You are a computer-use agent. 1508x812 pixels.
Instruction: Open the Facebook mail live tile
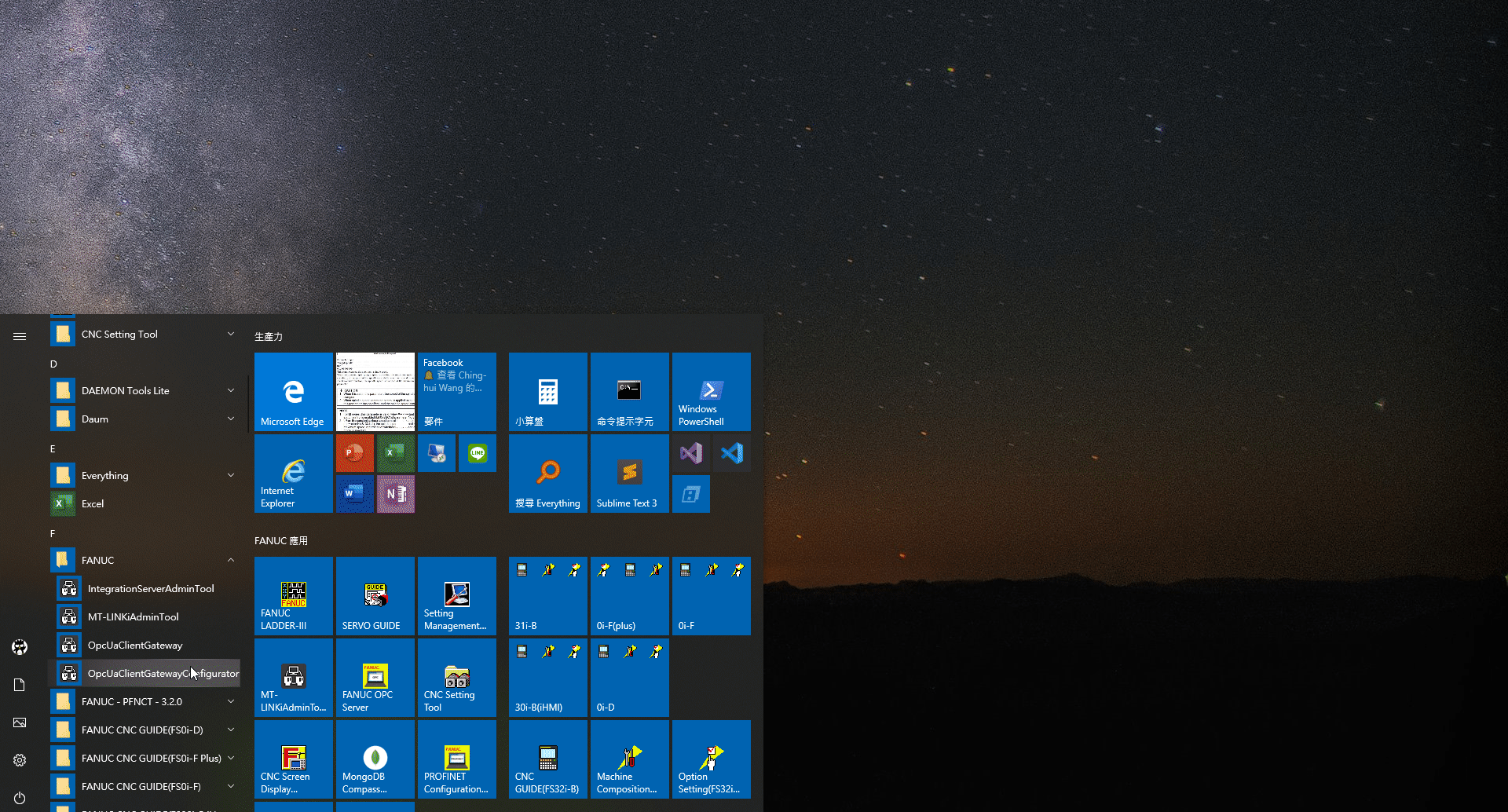(x=456, y=391)
